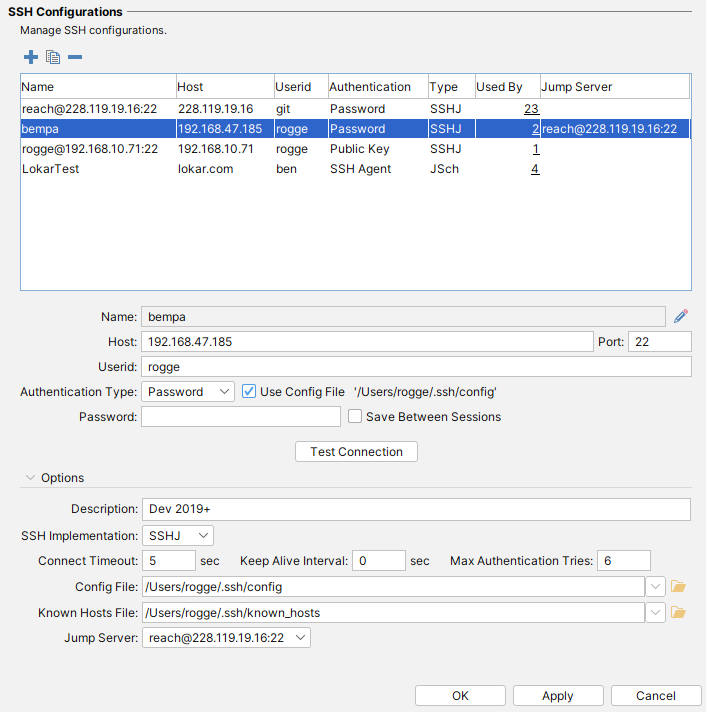Click into the Password input field
Viewport: 706px width, 712px height.
point(241,417)
